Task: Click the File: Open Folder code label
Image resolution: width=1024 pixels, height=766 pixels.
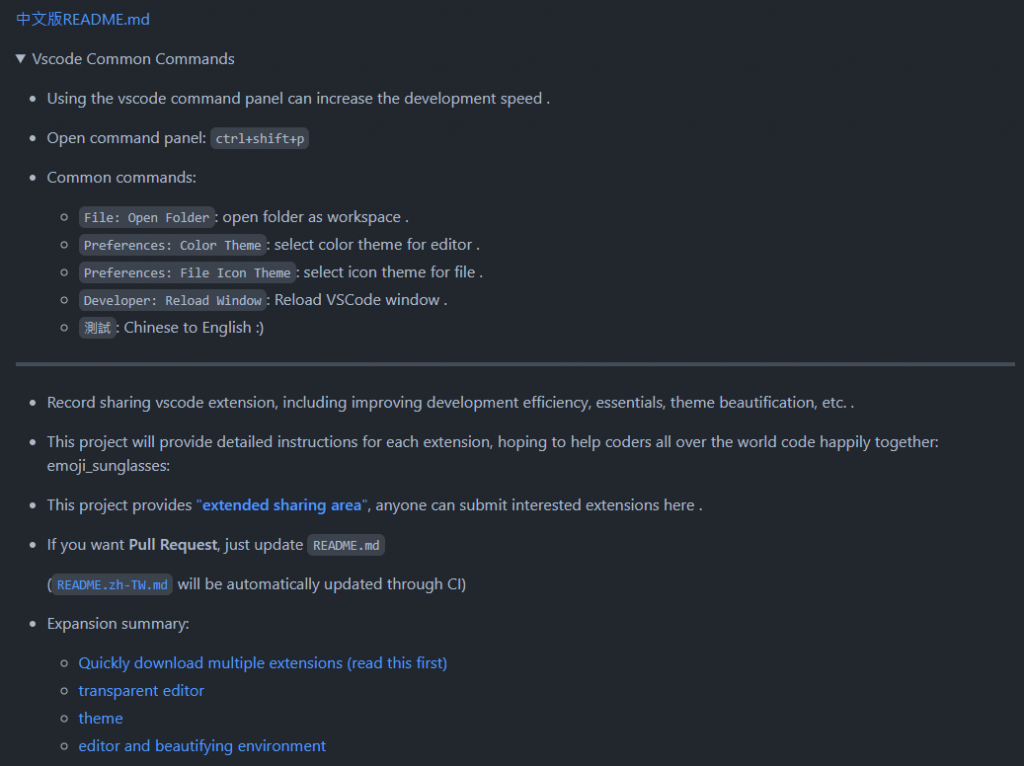Action: [146, 217]
